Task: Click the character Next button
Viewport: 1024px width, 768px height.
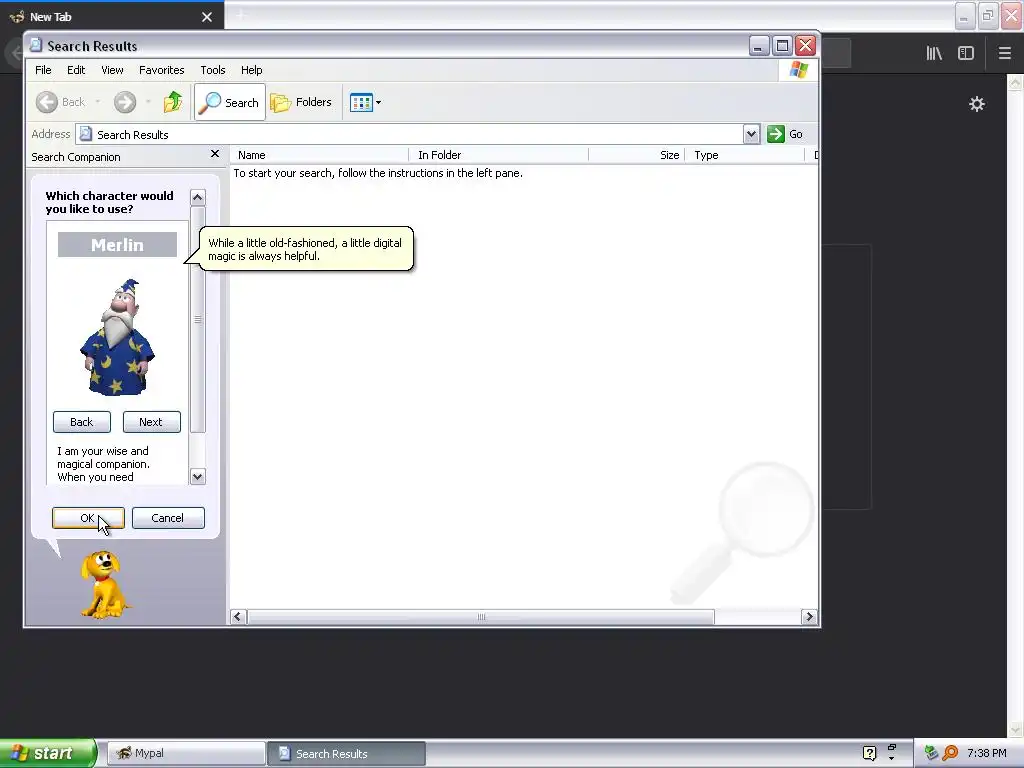Action: [x=152, y=422]
